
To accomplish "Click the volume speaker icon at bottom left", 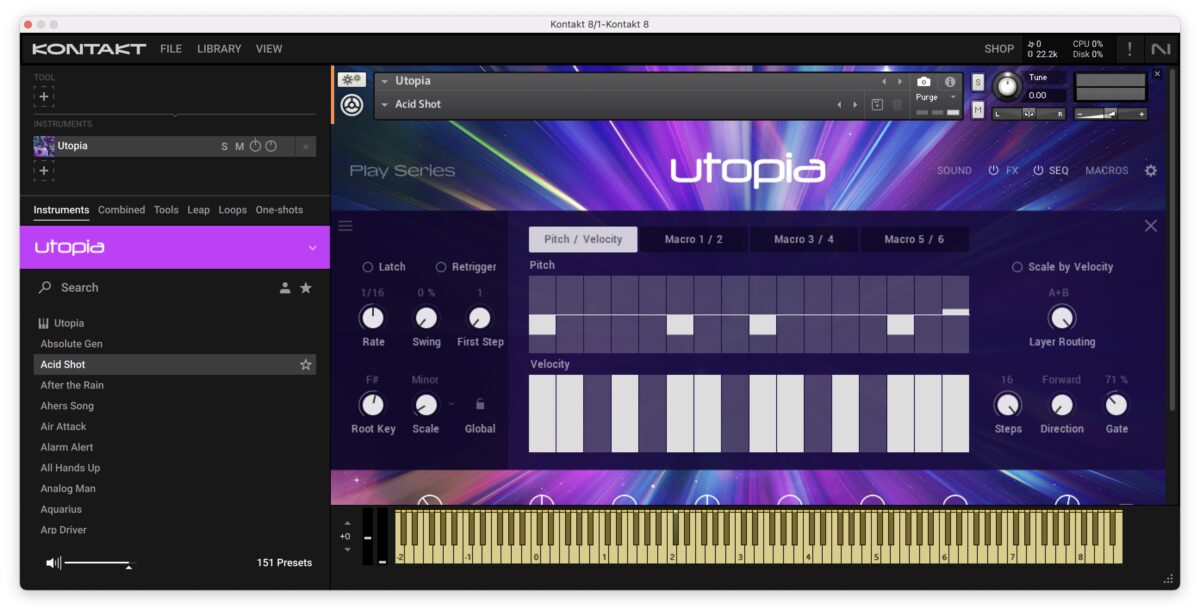I will 53,563.
